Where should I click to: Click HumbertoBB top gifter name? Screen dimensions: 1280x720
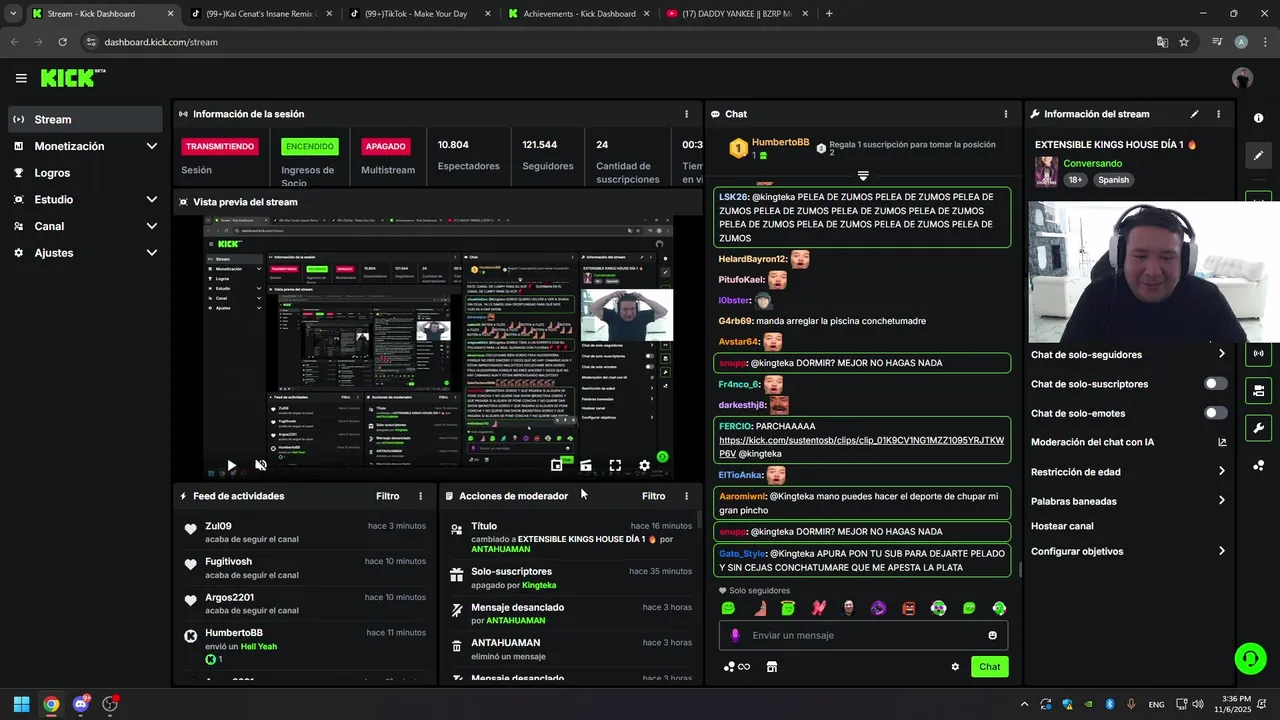[x=780, y=143]
